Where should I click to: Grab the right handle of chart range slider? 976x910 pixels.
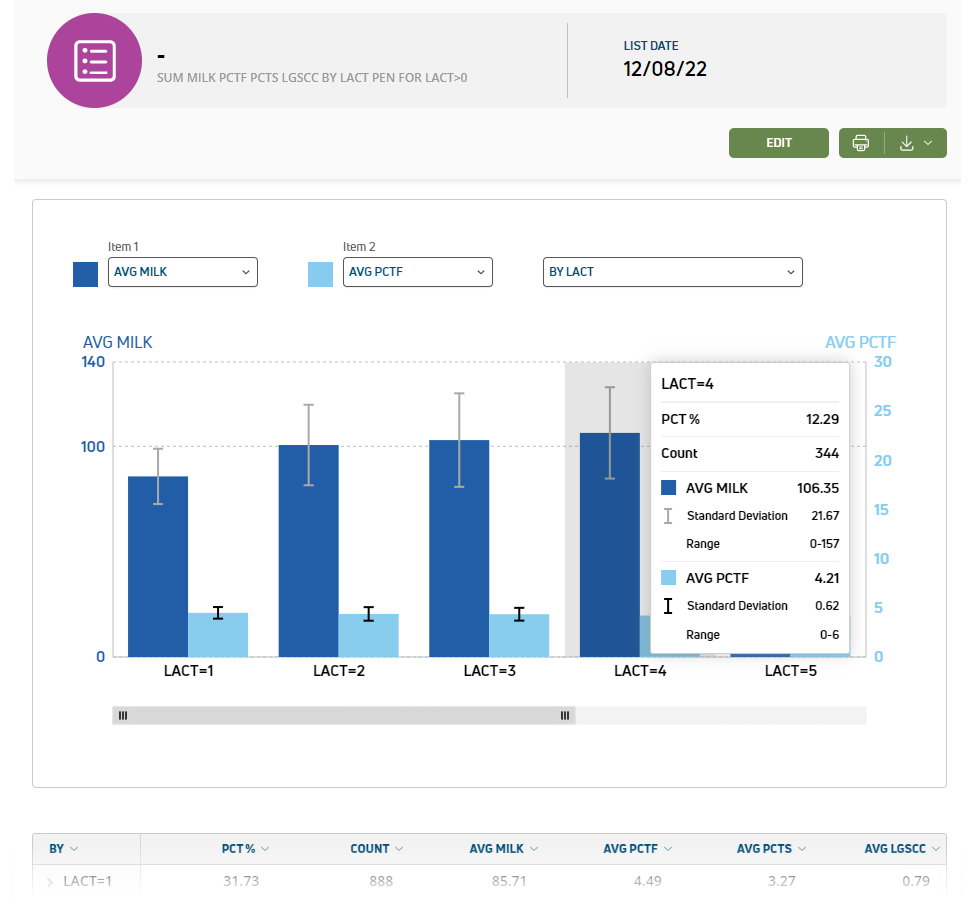point(565,715)
